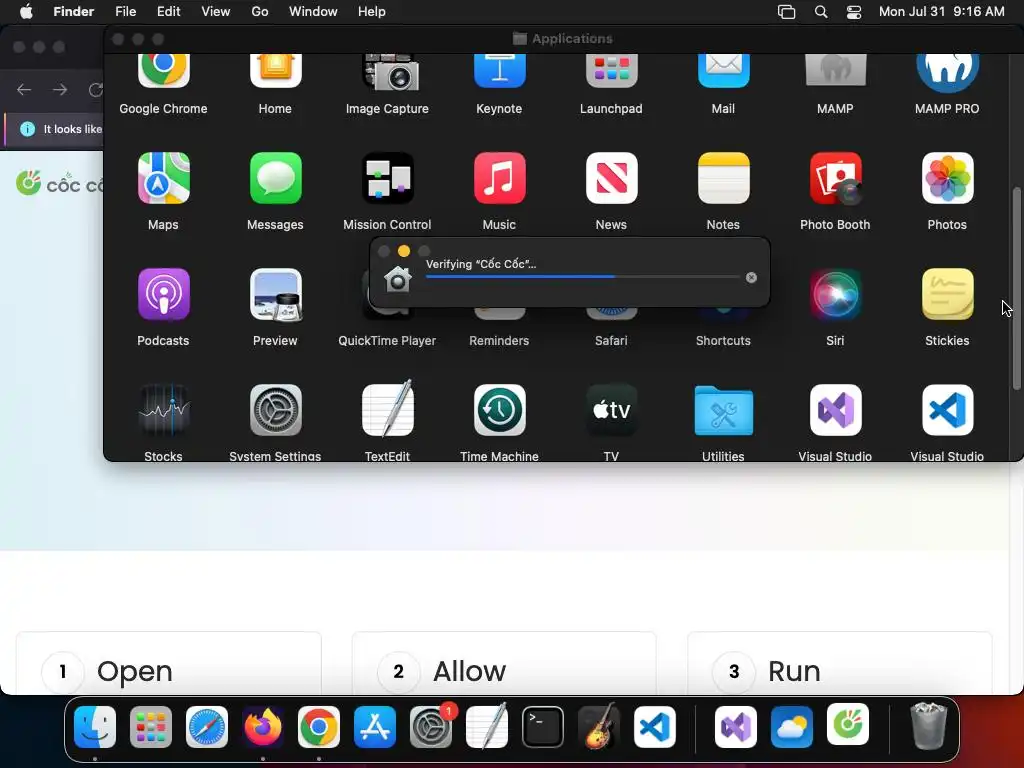This screenshot has width=1024, height=768.
Task: Open the Preview app icon
Action: coord(276,295)
